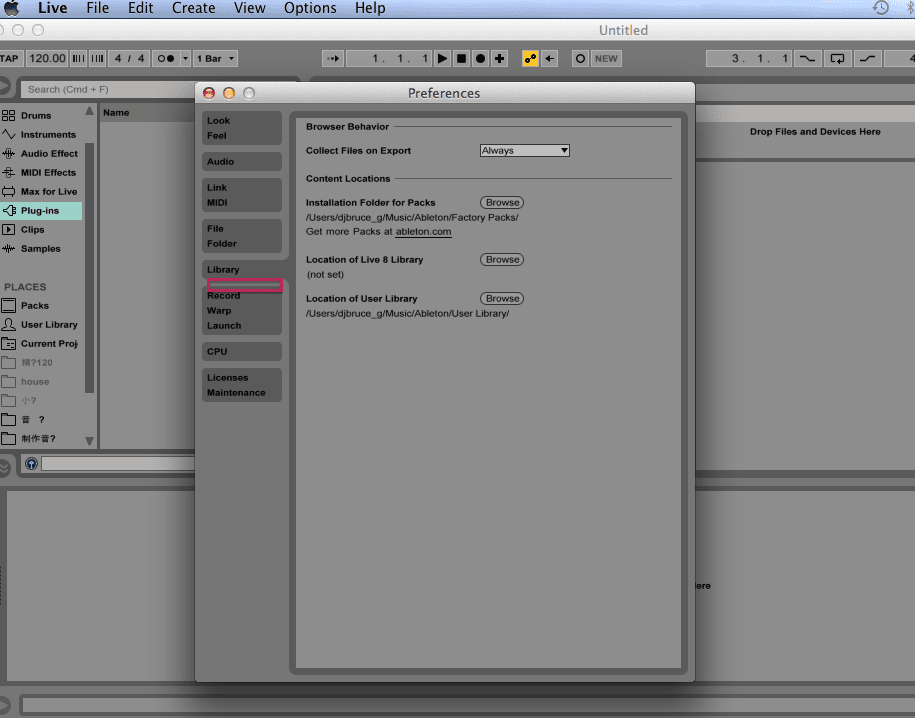Screen dimensions: 915x718
Task: Click the MIDI Arrangement Overdub plus icon
Action: pos(500,58)
